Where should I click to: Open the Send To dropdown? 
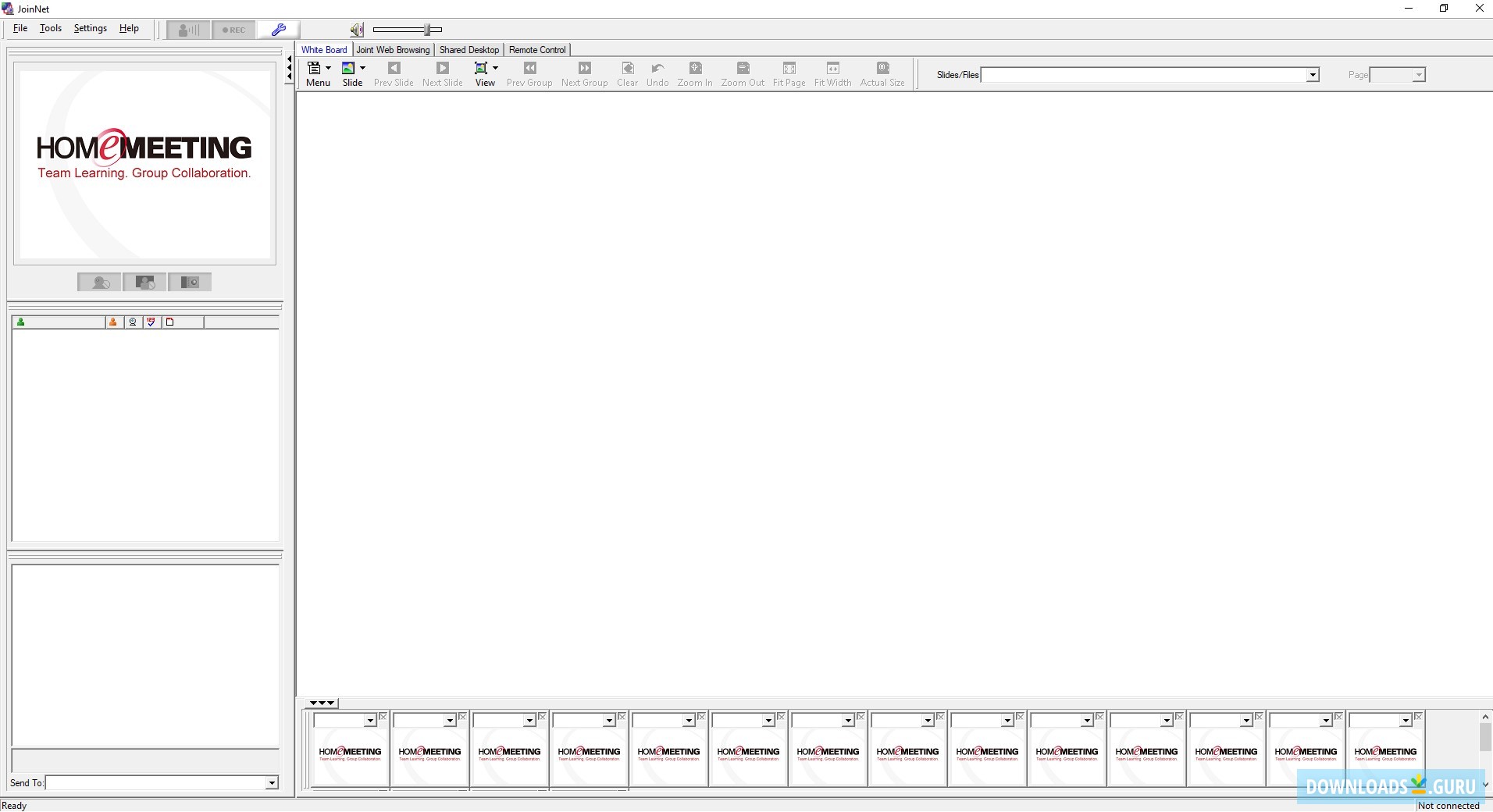pyautogui.click(x=272, y=782)
